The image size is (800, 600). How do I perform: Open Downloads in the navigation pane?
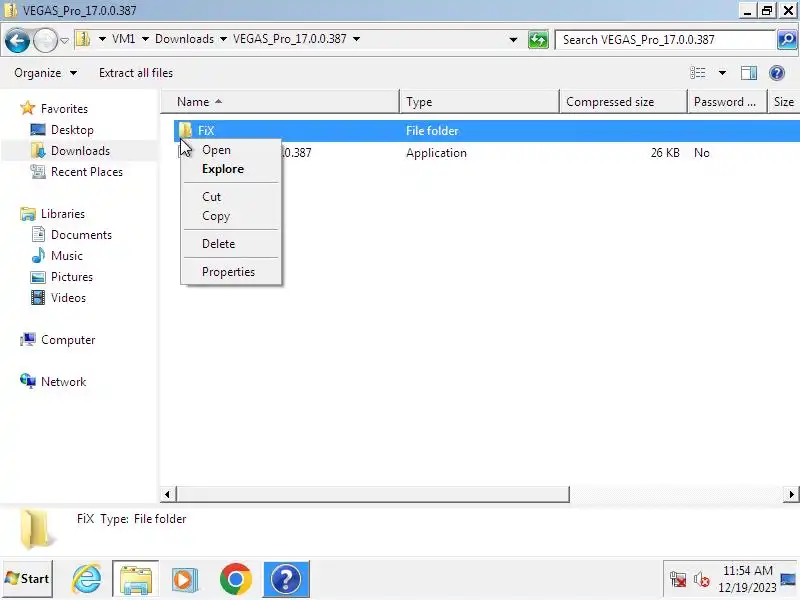pos(80,151)
